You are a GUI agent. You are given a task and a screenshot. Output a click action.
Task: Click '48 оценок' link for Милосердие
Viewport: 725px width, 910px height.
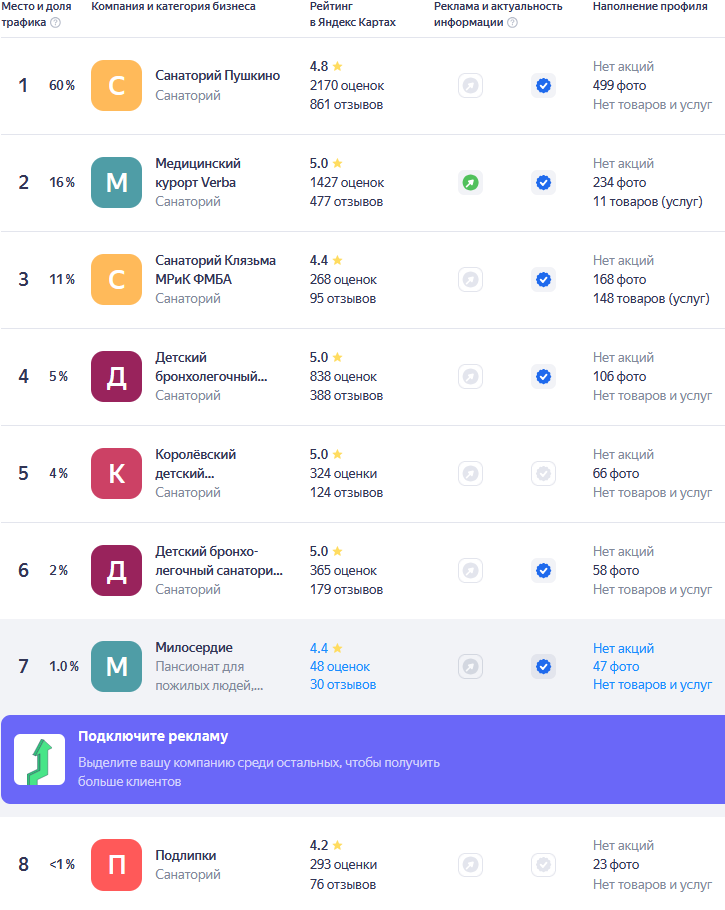[339, 666]
